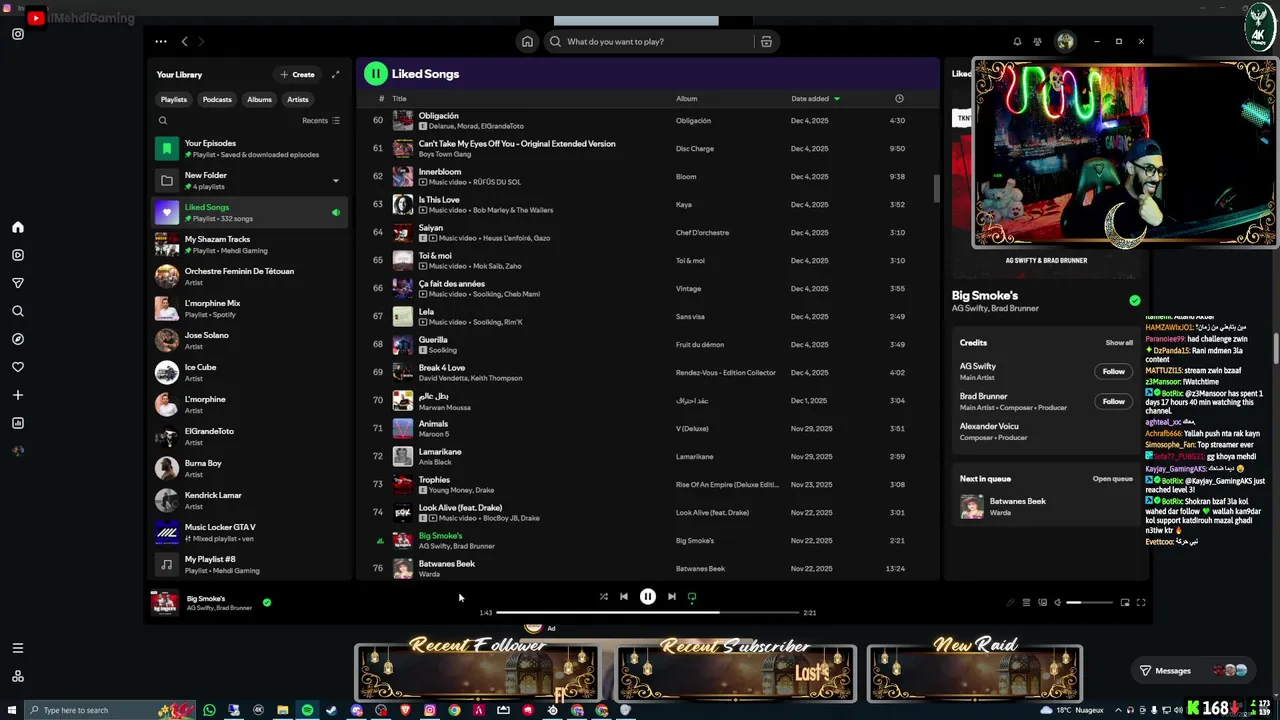This screenshot has width=1280, height=720.
Task: Expand Your Library to full view
Action: (x=335, y=74)
